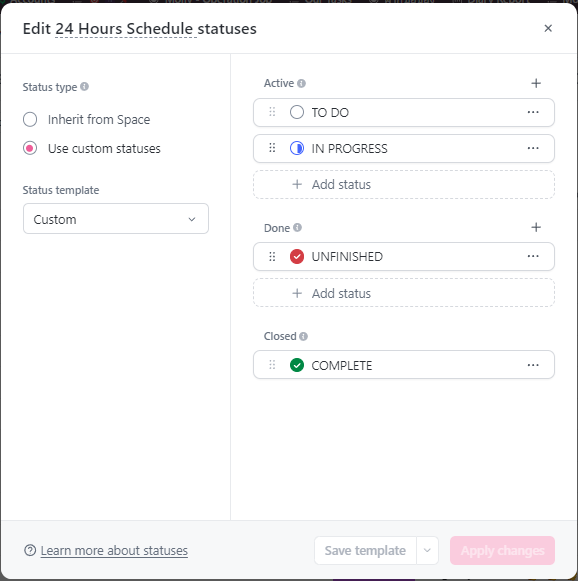Open the UNFINISHED status ellipsis menu
Screen dimensions: 578x581
(533, 256)
